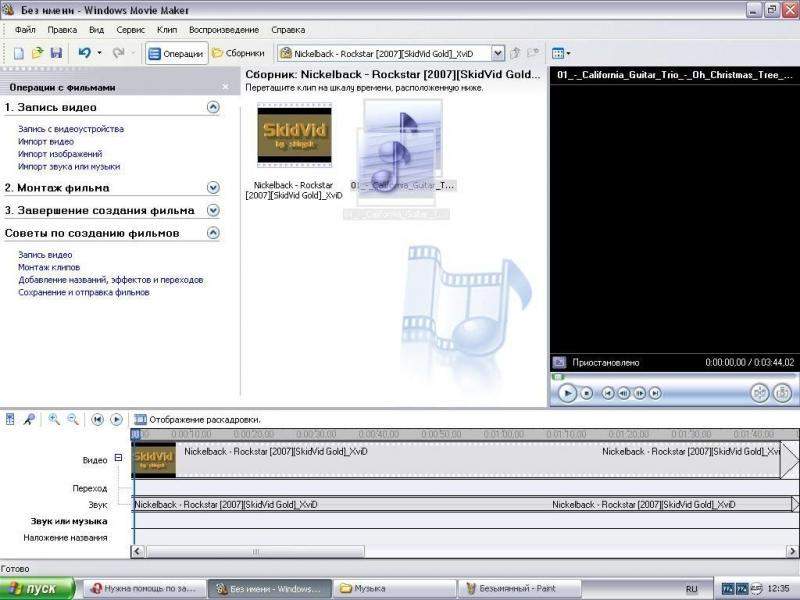Zoom in the timeline with magnifier plus

point(54,420)
